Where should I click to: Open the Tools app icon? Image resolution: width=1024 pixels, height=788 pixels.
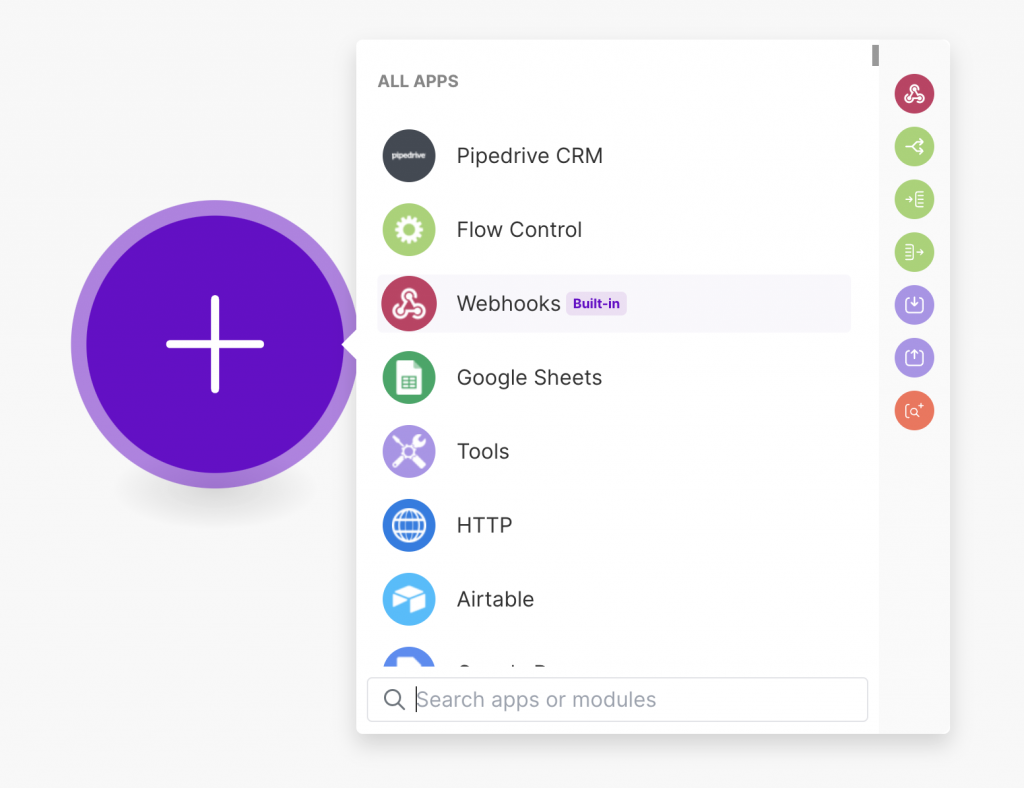[409, 452]
